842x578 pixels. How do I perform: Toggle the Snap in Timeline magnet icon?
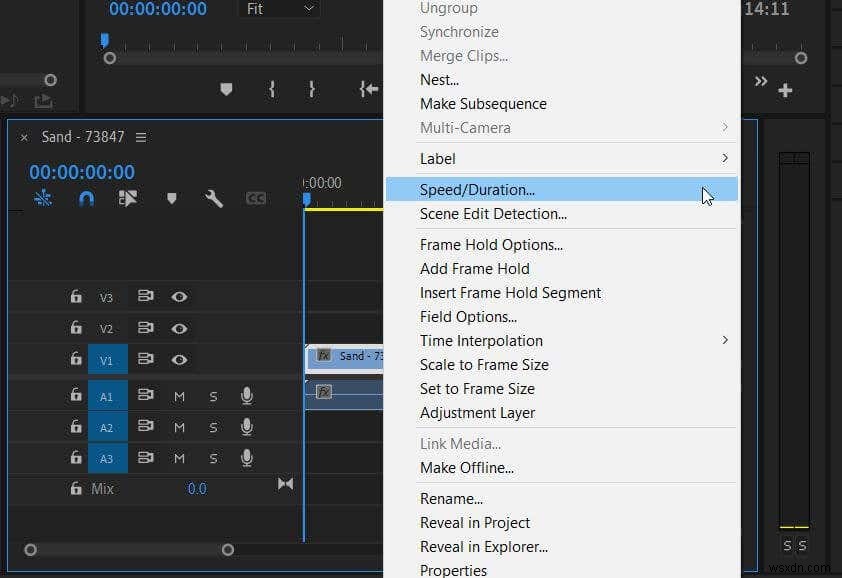pyautogui.click(x=86, y=198)
